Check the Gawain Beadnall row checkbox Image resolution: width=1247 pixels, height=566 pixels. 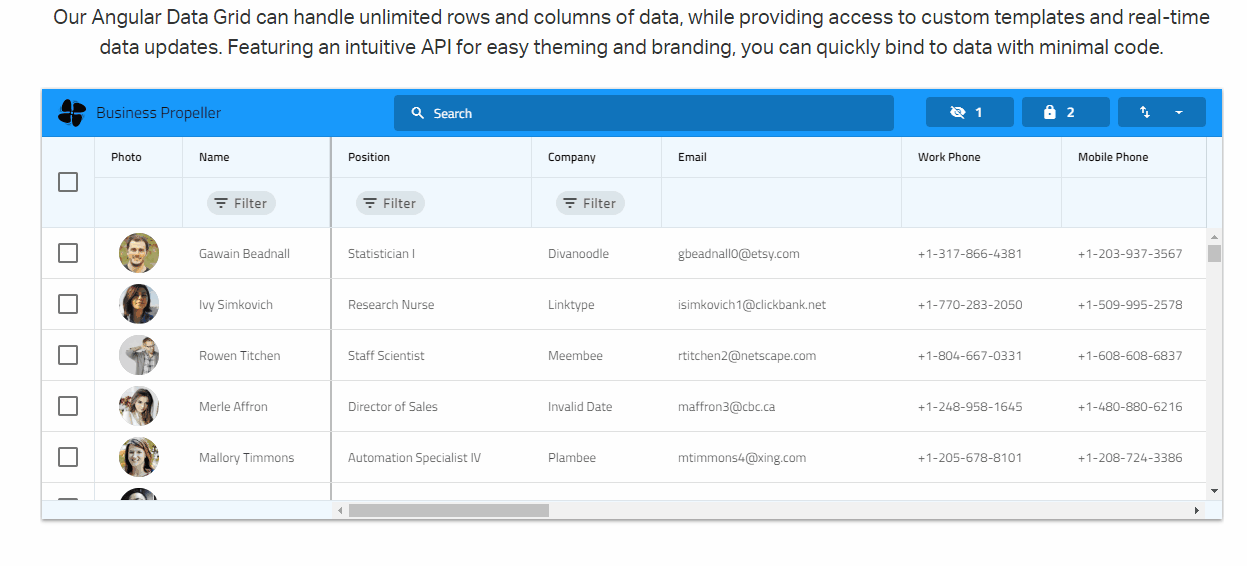point(68,253)
